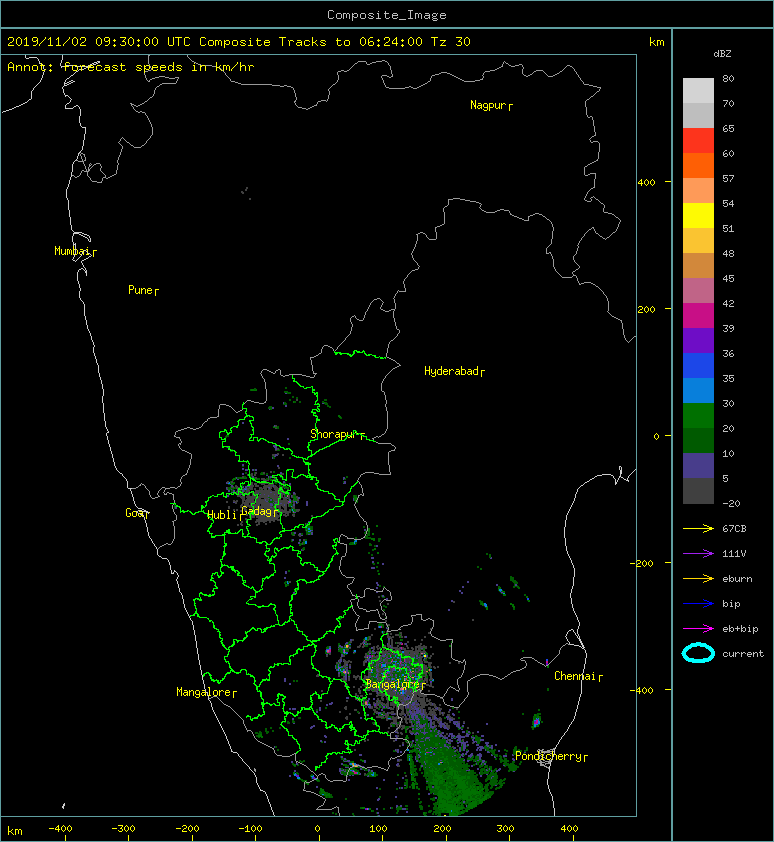Click the 67CB legend label
774x842 pixels.
pos(734,529)
